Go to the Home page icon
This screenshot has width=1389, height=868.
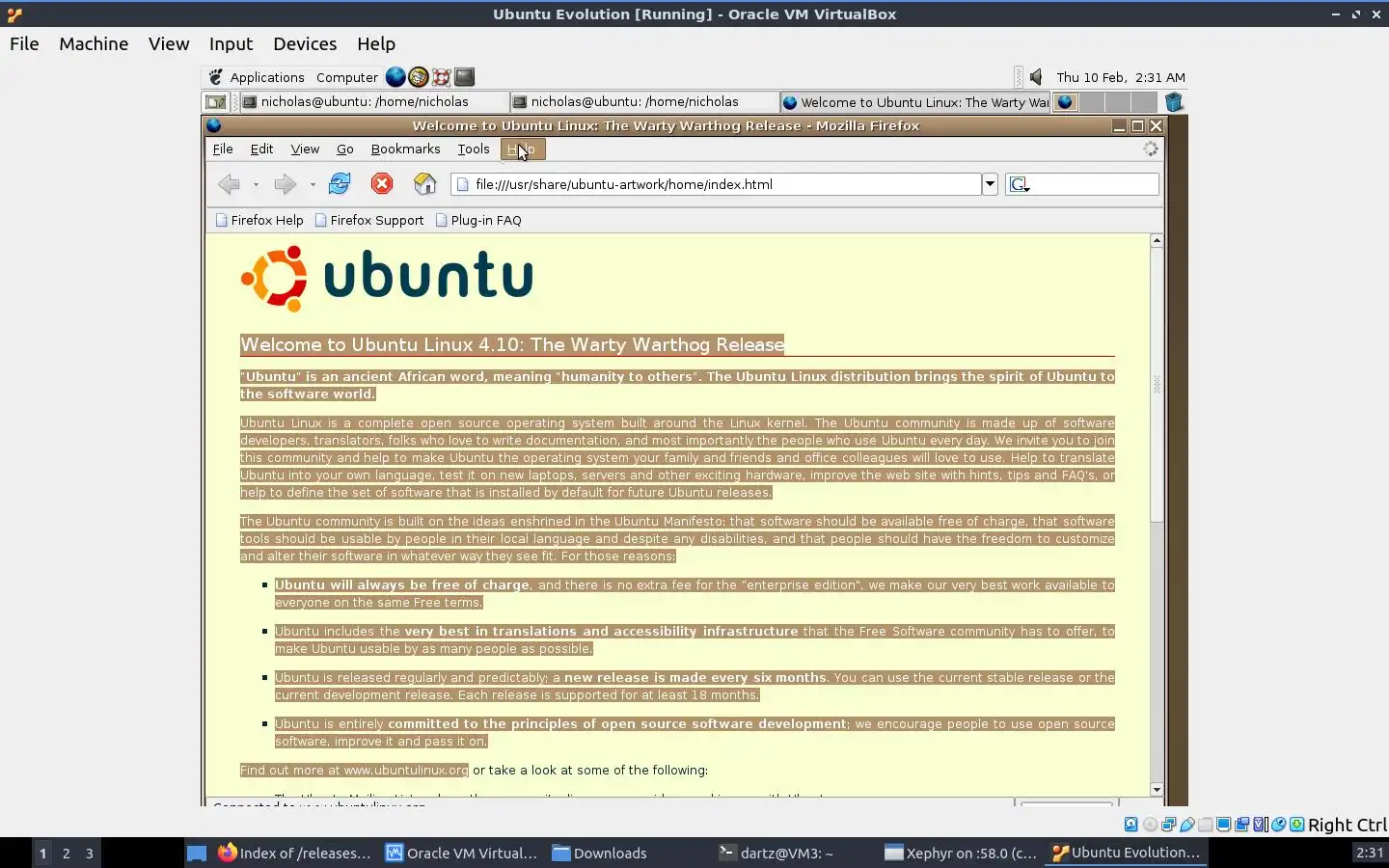pos(424,183)
